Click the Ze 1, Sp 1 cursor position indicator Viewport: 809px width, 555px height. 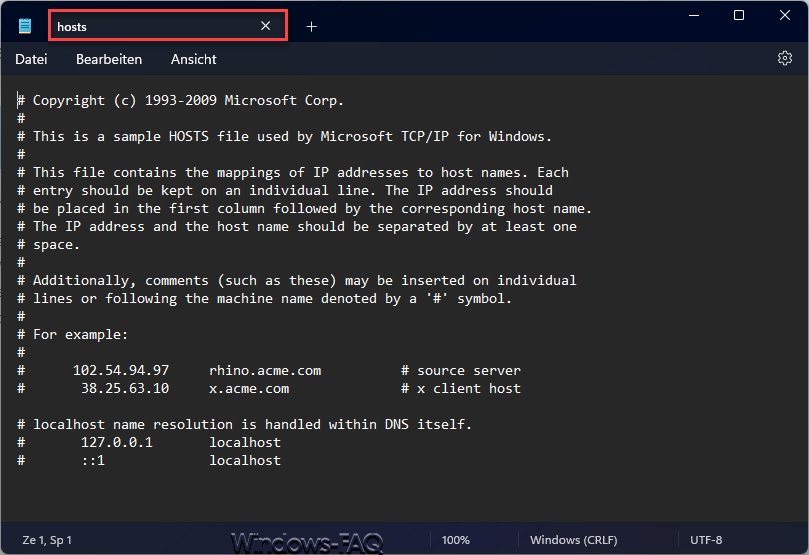(47, 540)
